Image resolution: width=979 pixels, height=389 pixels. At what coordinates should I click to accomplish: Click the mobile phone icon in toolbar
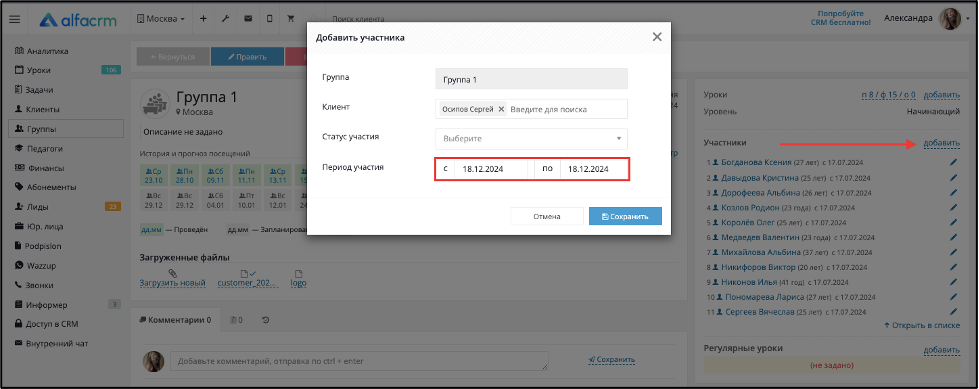pos(269,19)
